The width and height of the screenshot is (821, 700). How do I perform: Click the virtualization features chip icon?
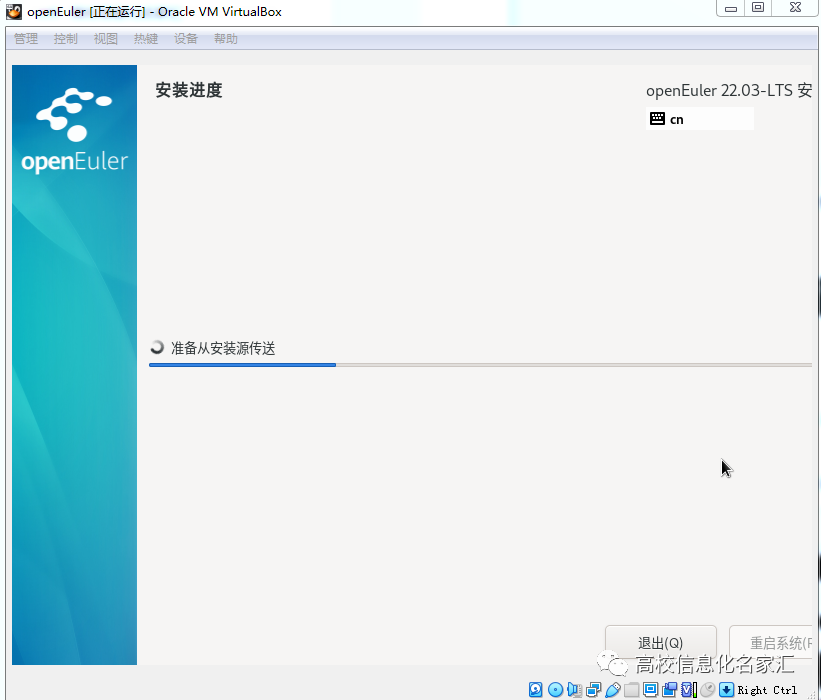pyautogui.click(x=687, y=689)
